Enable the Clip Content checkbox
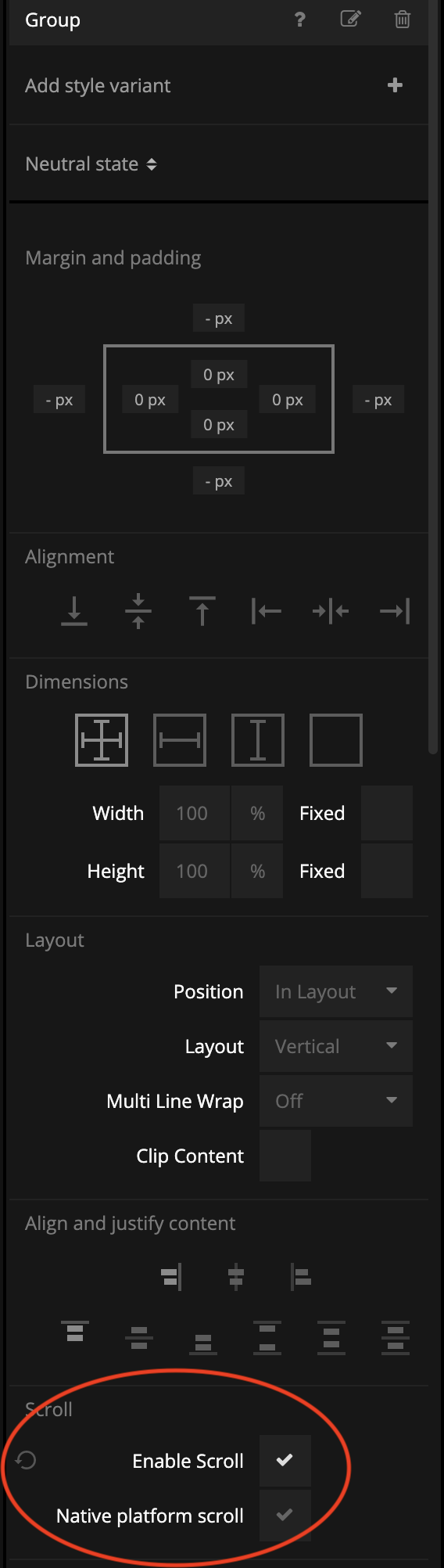The width and height of the screenshot is (444, 1568). (285, 1155)
